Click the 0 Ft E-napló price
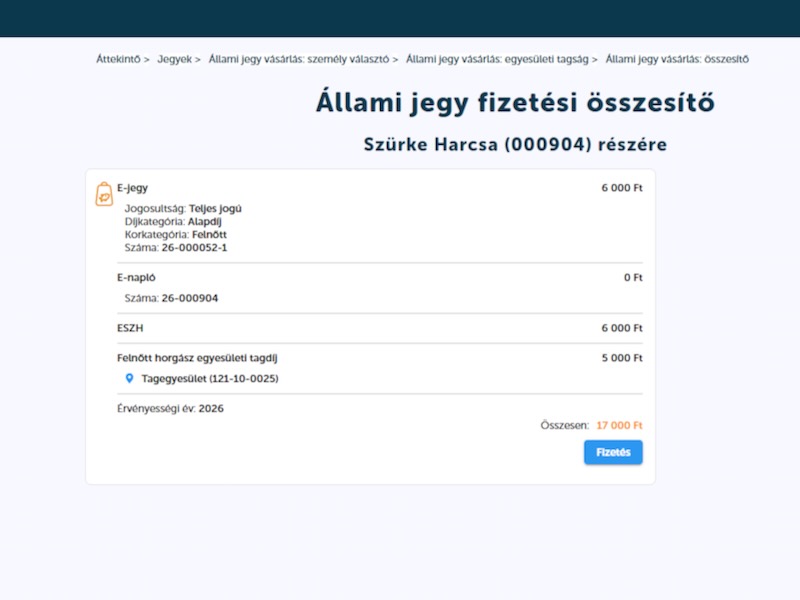Viewport: 800px width, 600px height. click(632, 277)
